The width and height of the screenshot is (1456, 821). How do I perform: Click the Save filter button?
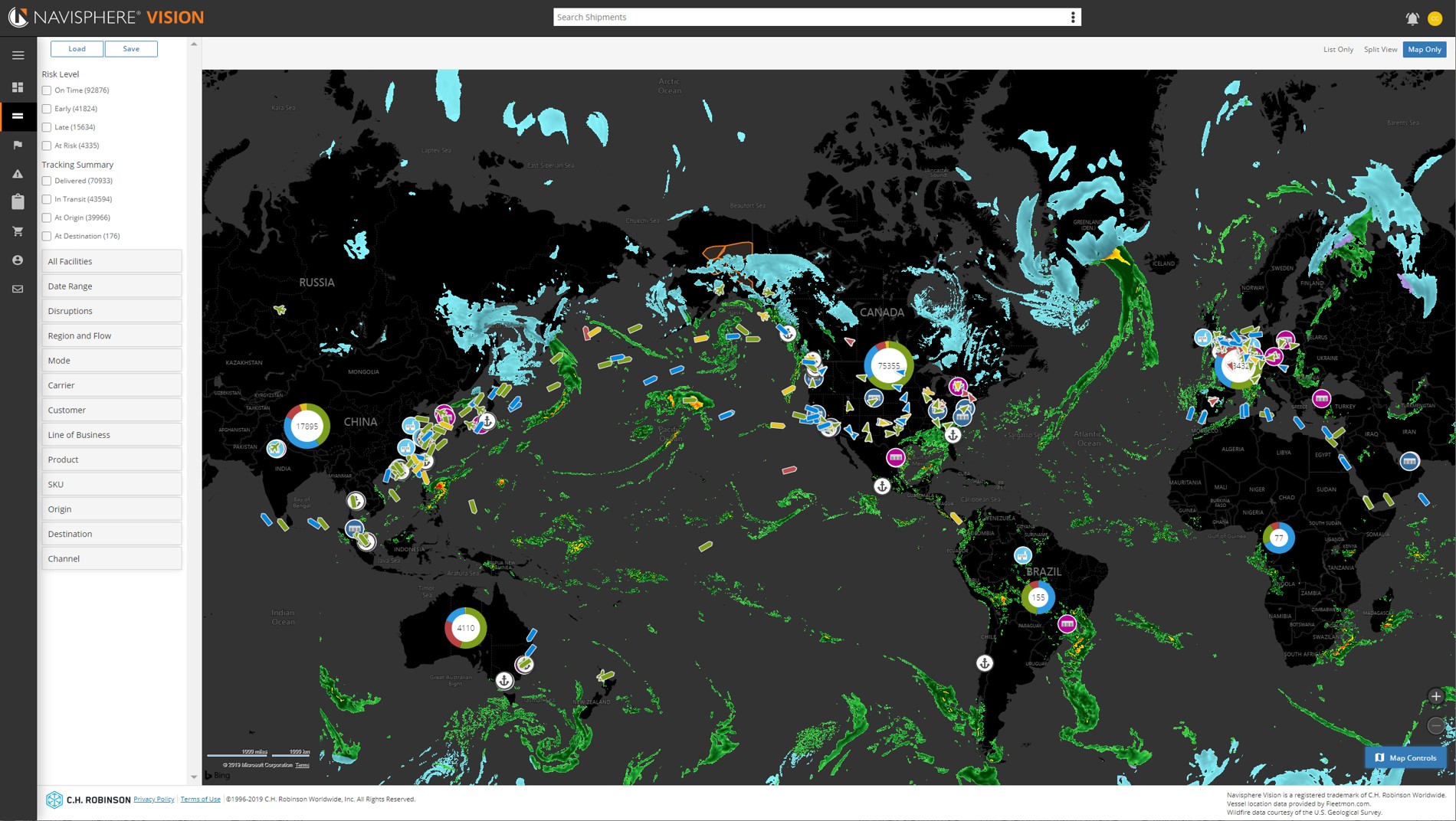tap(131, 49)
